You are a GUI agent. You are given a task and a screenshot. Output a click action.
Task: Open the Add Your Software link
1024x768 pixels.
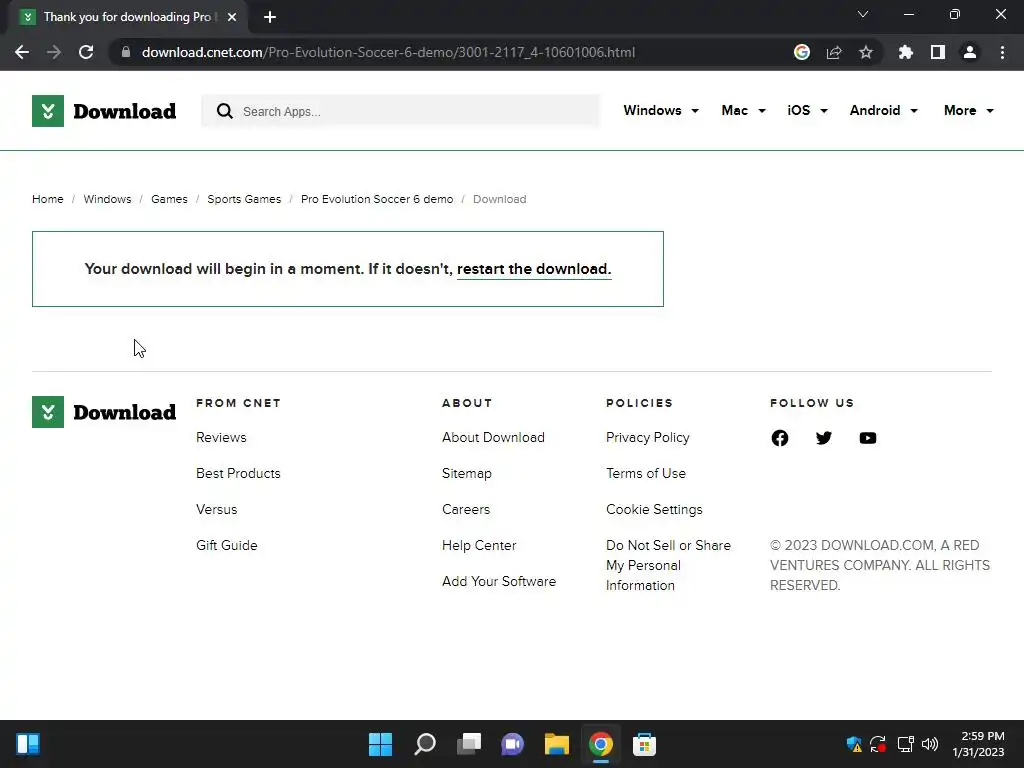(x=499, y=581)
